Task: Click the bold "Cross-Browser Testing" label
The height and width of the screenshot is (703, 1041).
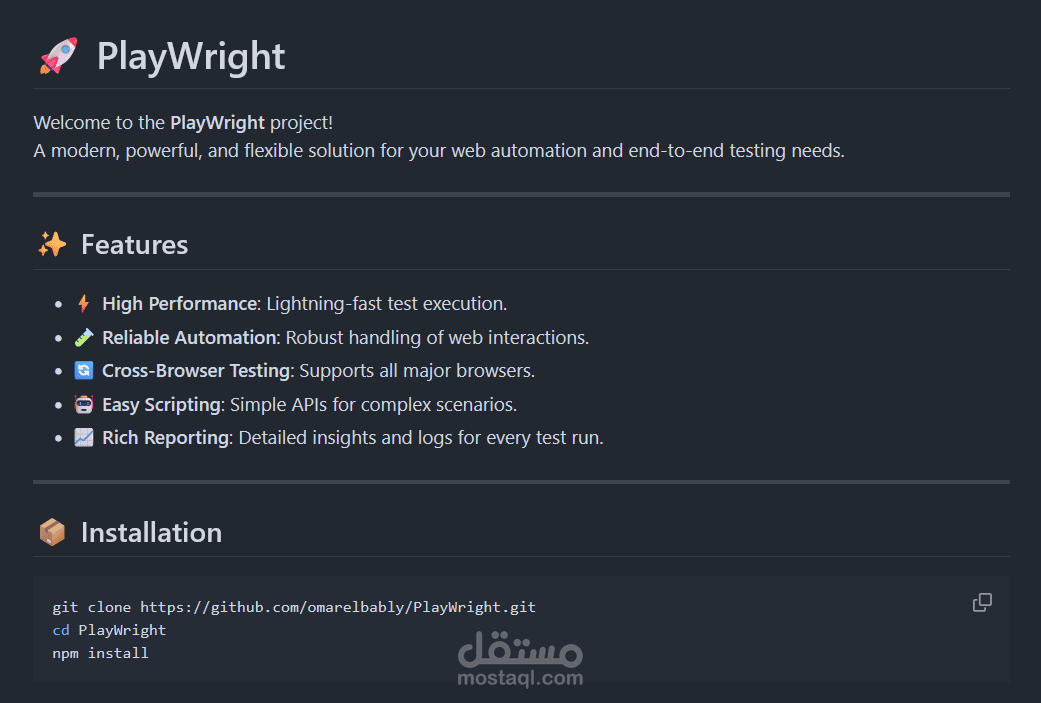Action: 197,370
